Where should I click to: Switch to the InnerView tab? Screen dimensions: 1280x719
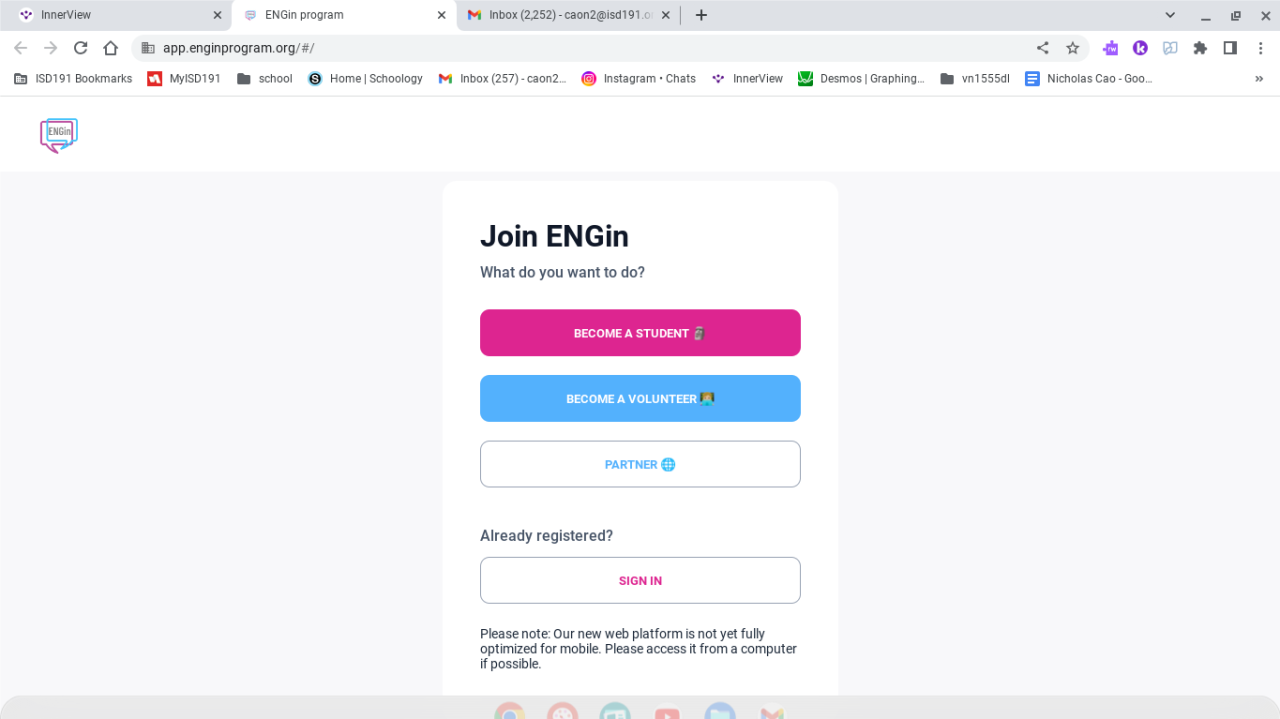(x=115, y=15)
